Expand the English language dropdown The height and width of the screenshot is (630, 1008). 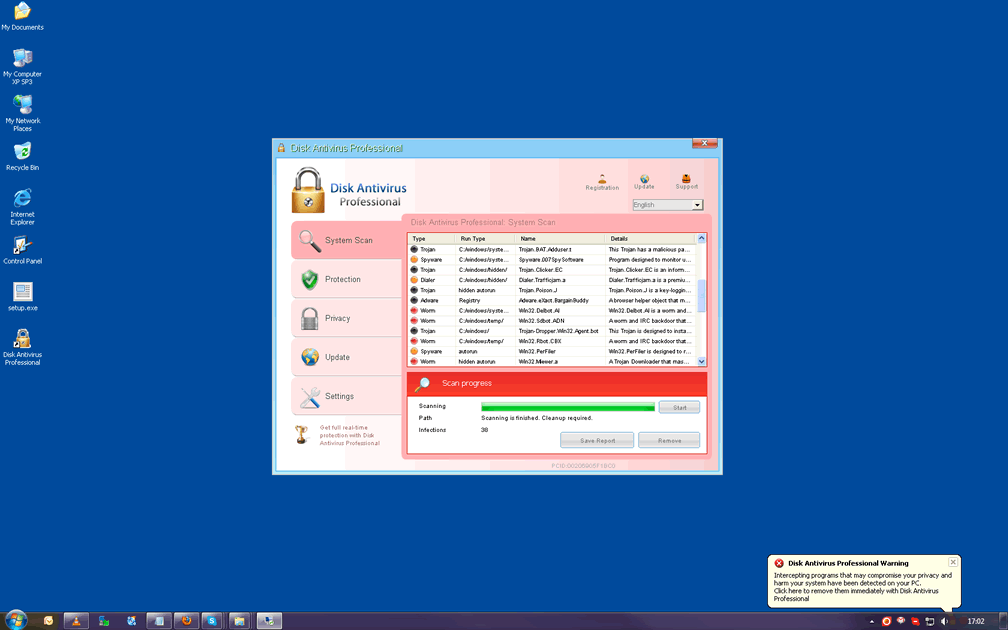(697, 205)
